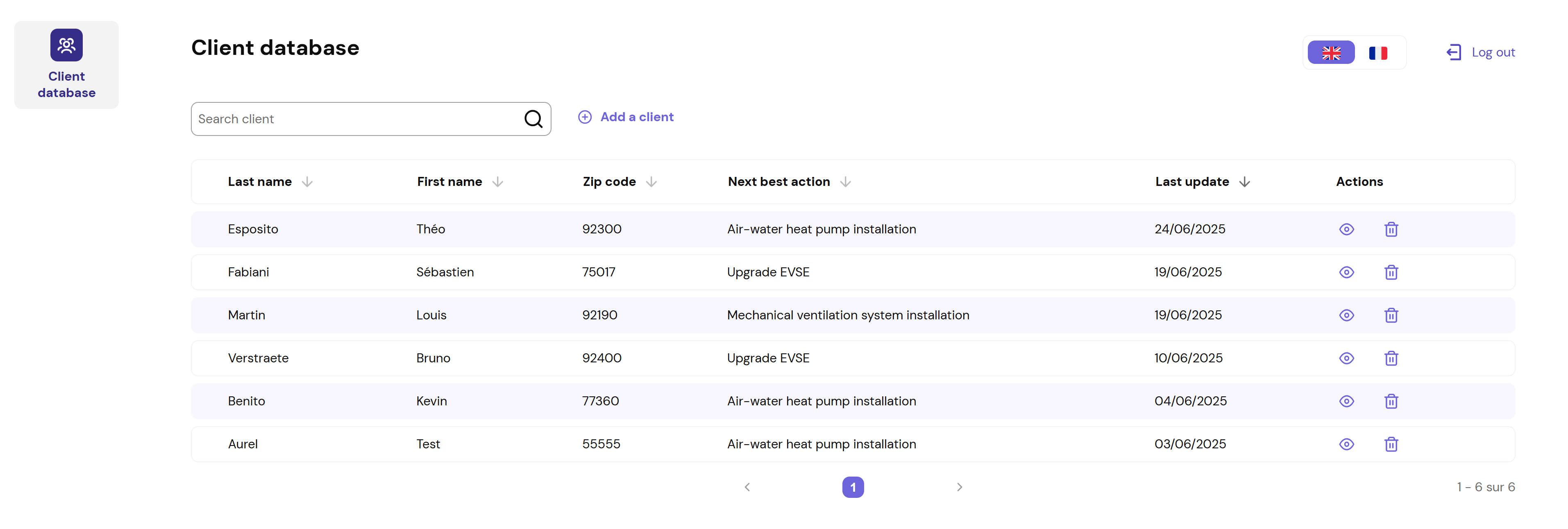Image resolution: width=1568 pixels, height=529 pixels.
Task: Sort by Last name arrow
Action: [307, 182]
